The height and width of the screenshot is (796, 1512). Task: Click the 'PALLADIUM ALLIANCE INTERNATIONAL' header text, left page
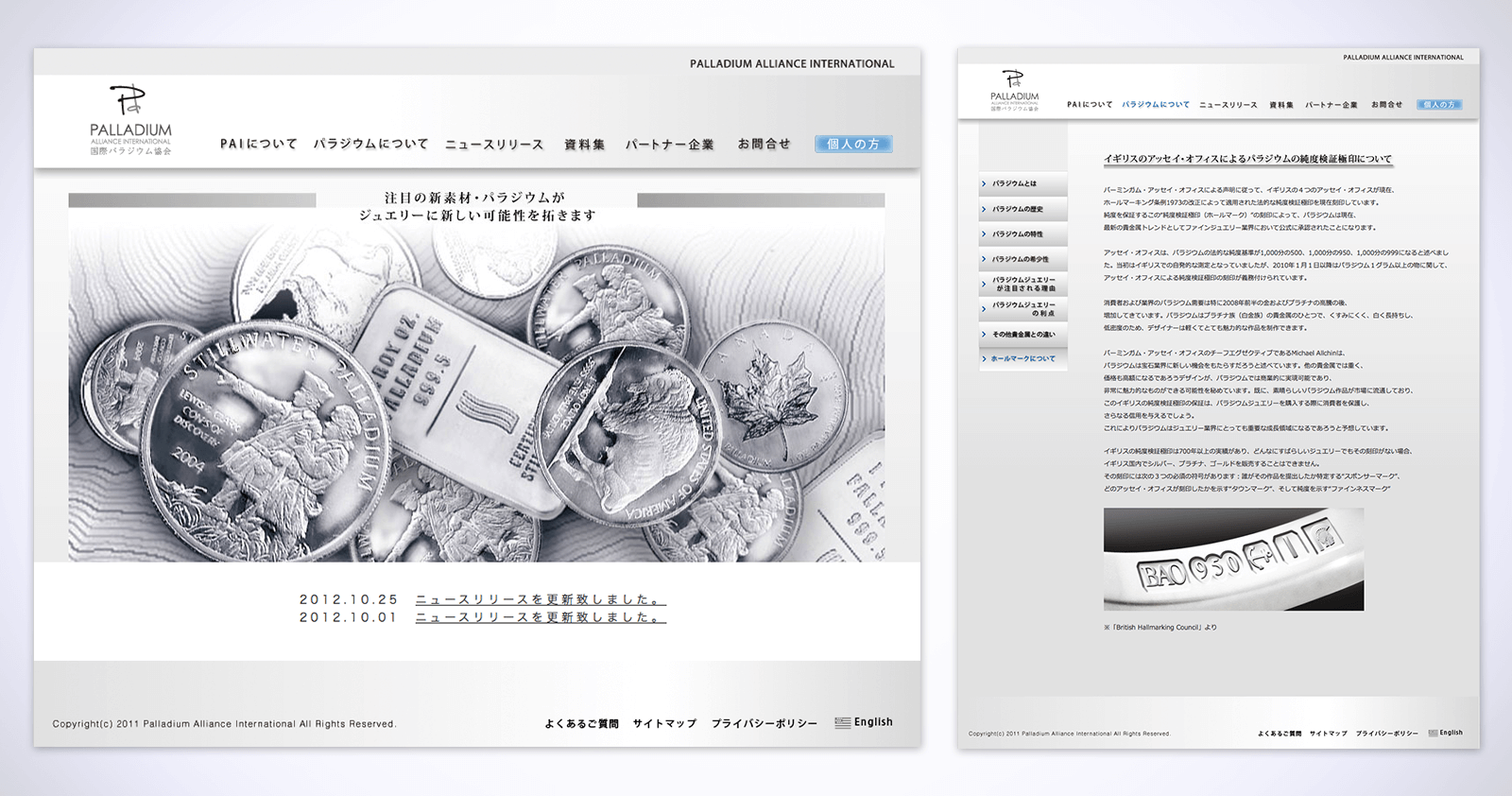pos(792,63)
